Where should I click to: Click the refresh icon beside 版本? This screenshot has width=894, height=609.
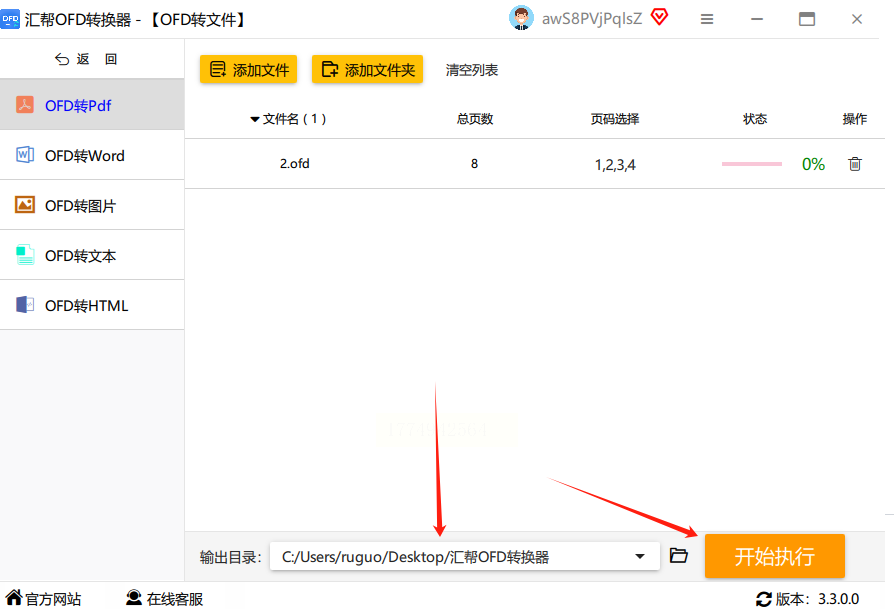763,599
